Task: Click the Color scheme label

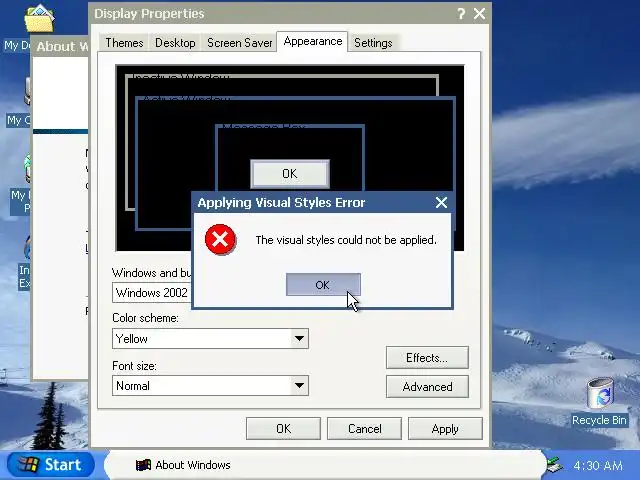Action: (x=145, y=318)
